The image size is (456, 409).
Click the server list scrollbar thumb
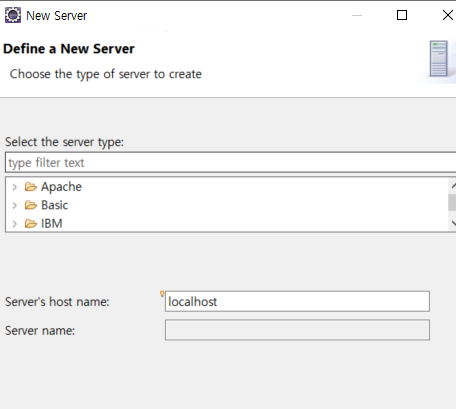452,203
